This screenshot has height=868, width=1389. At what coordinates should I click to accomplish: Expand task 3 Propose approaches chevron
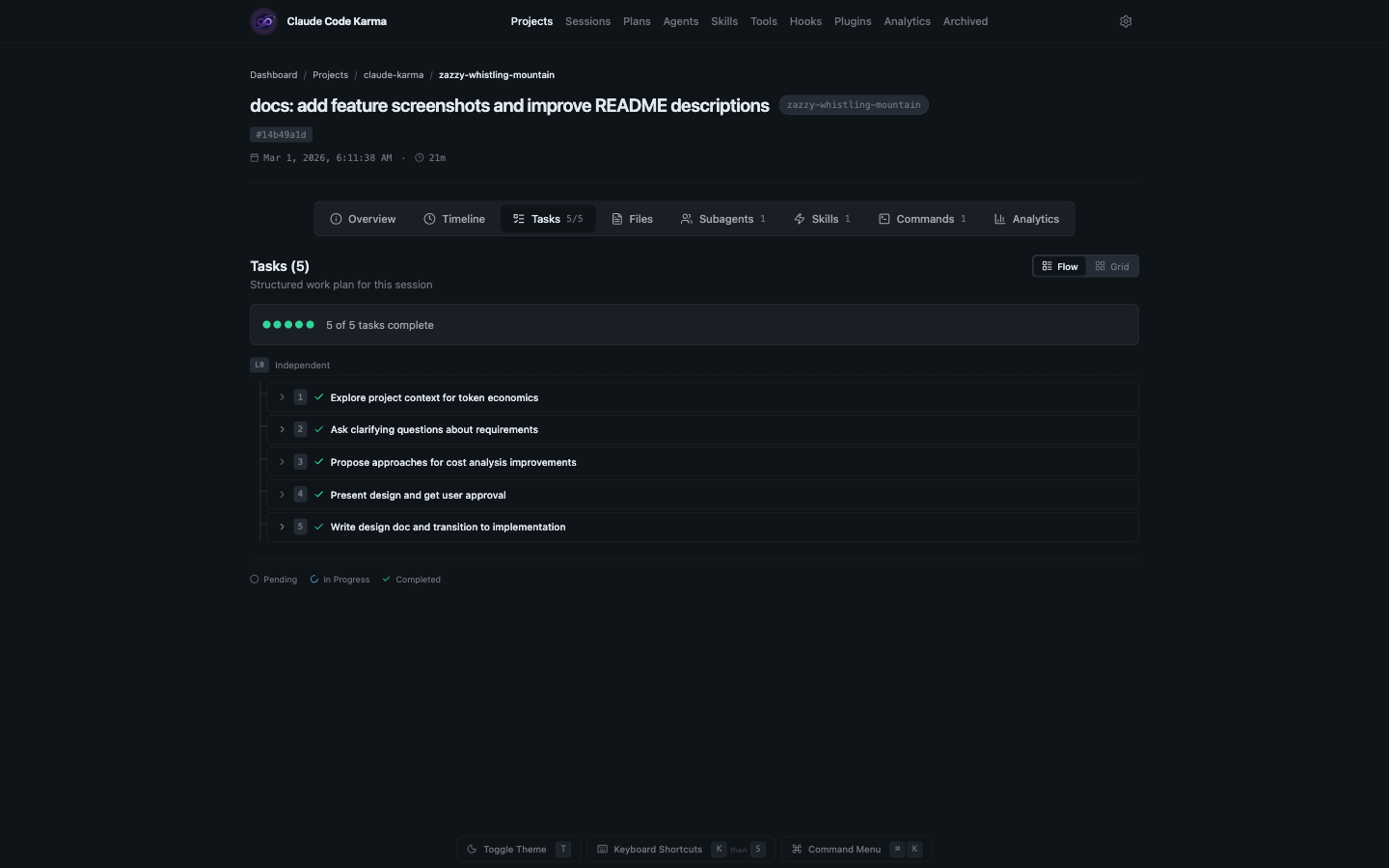282,462
